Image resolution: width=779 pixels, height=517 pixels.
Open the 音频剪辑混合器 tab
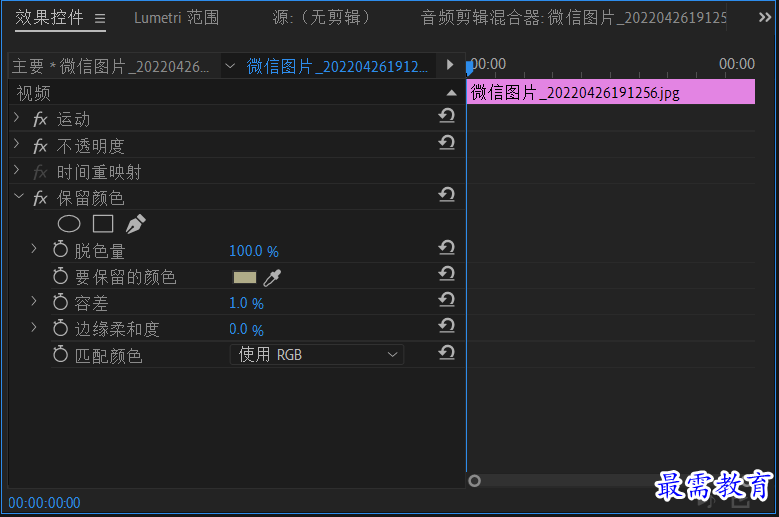[573, 18]
